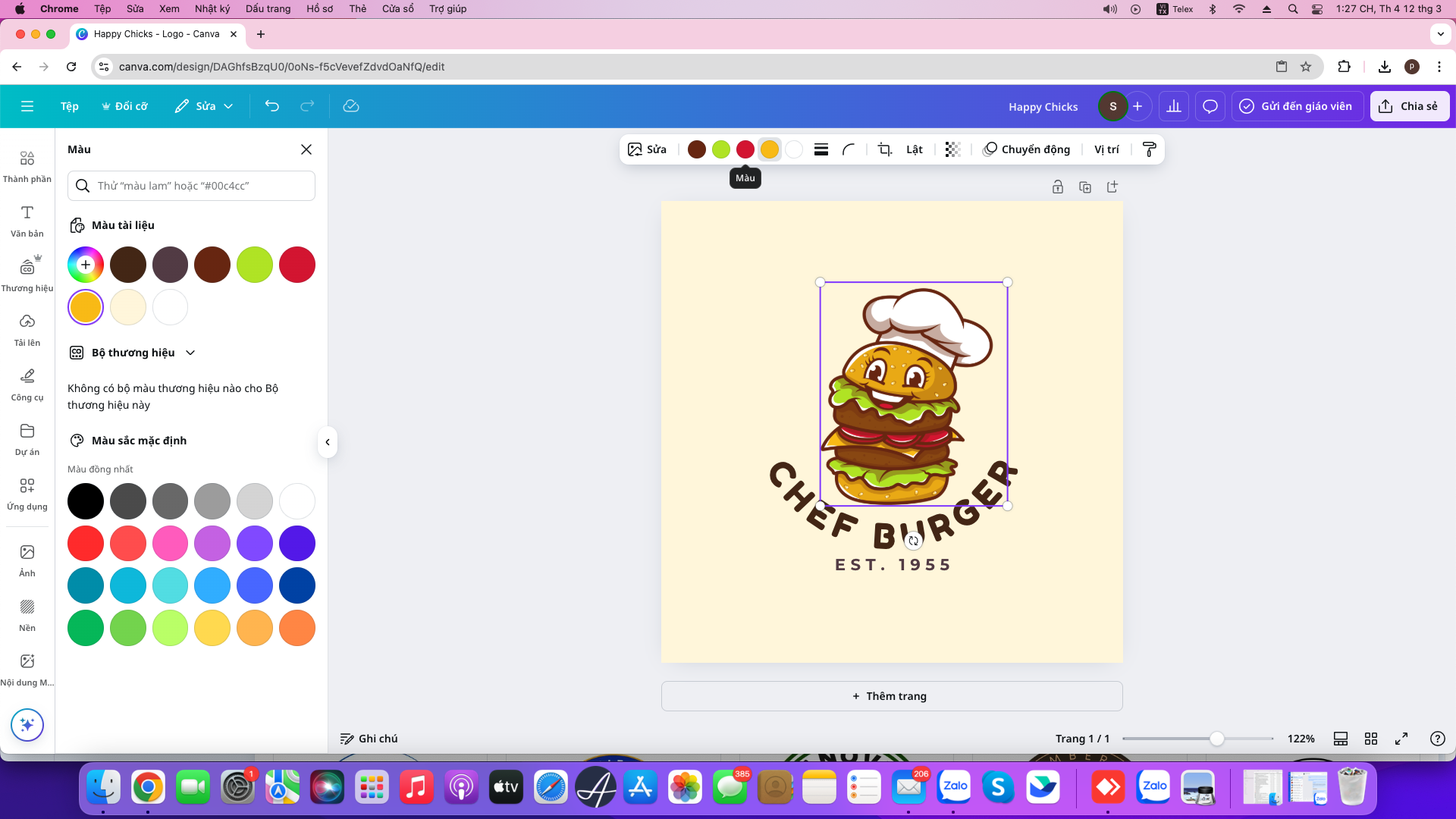The height and width of the screenshot is (819, 1456).
Task: Select the black default color swatch
Action: click(86, 501)
